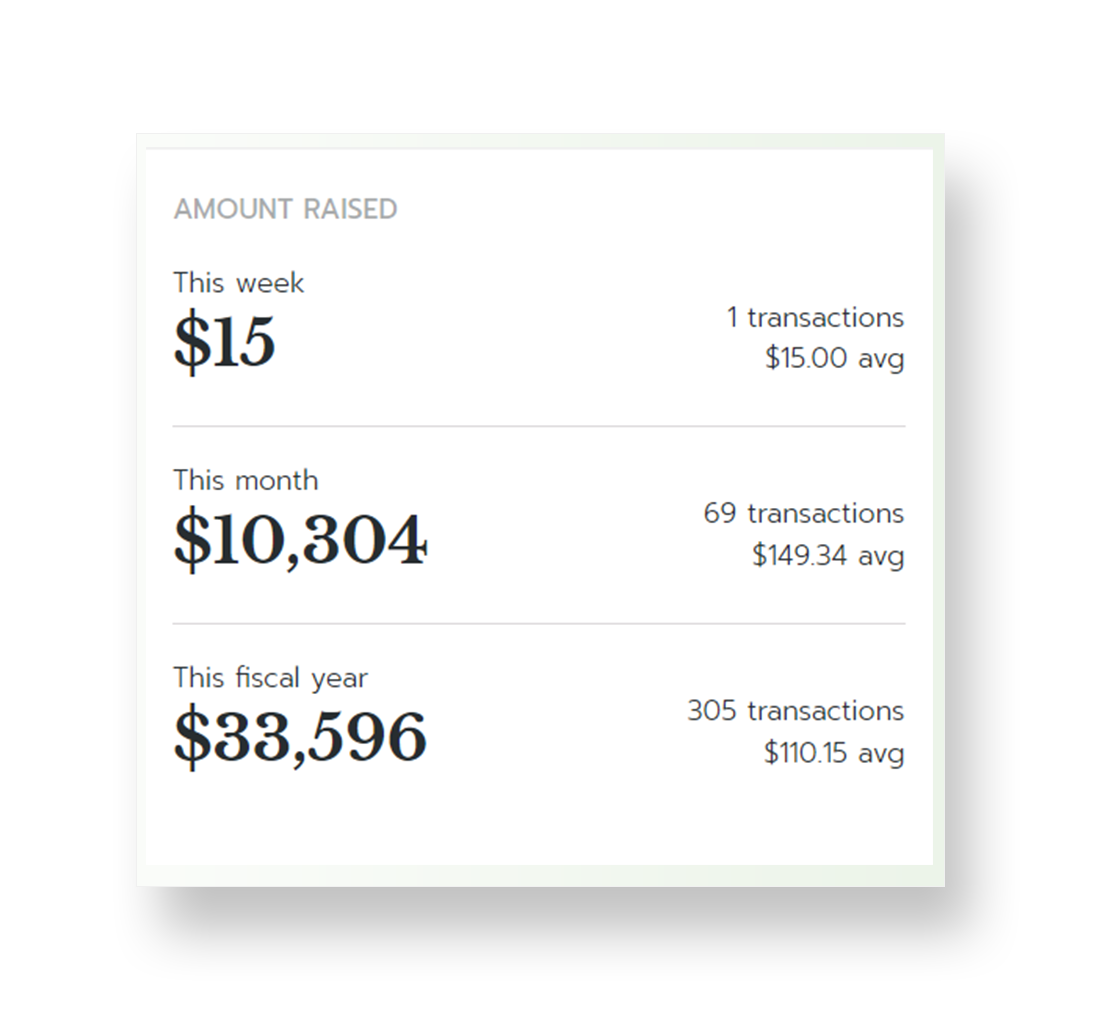
Task: Open the 305 transactions count
Action: [x=794, y=711]
